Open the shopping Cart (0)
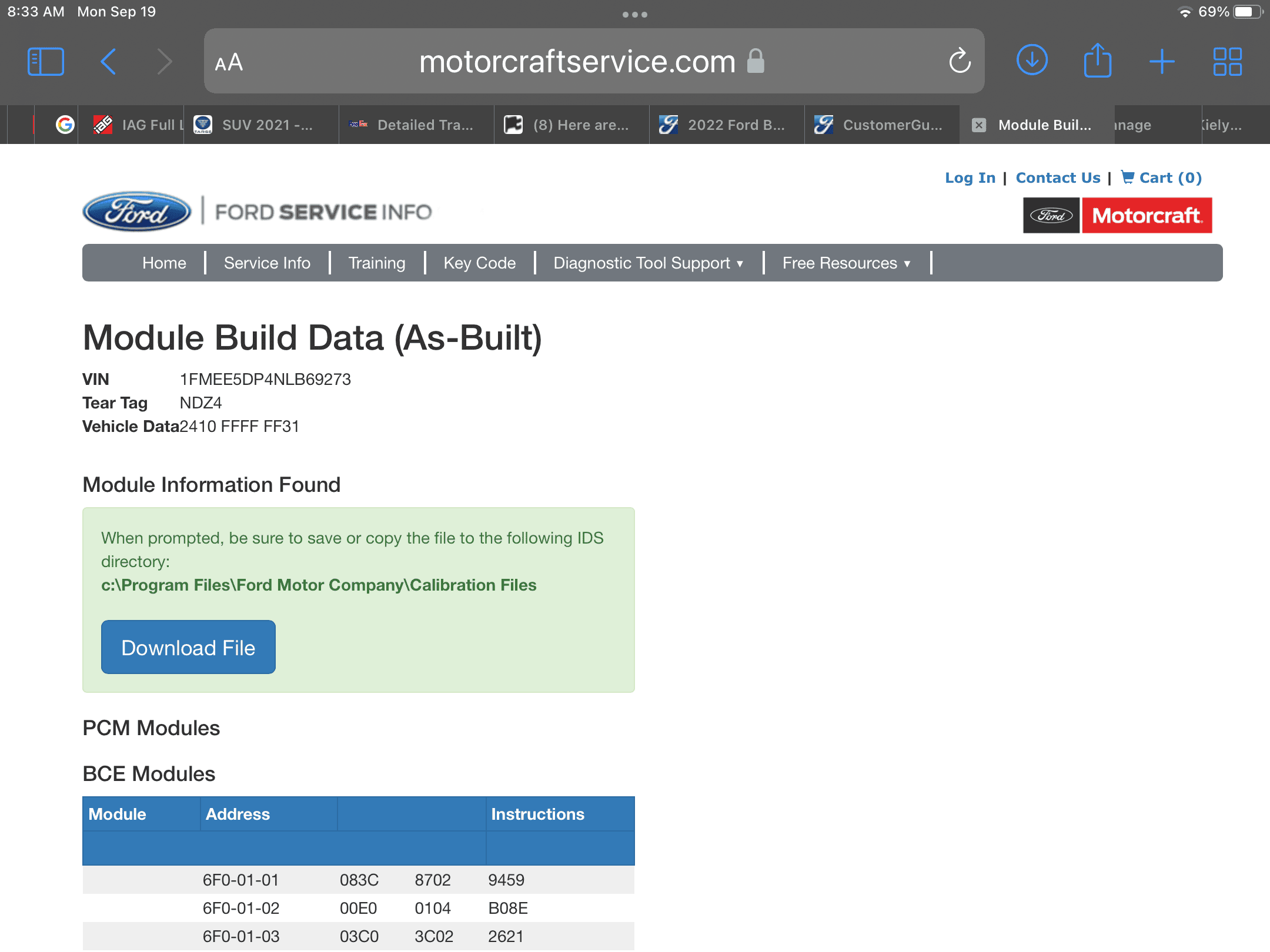The image size is (1270, 952). point(1161,177)
